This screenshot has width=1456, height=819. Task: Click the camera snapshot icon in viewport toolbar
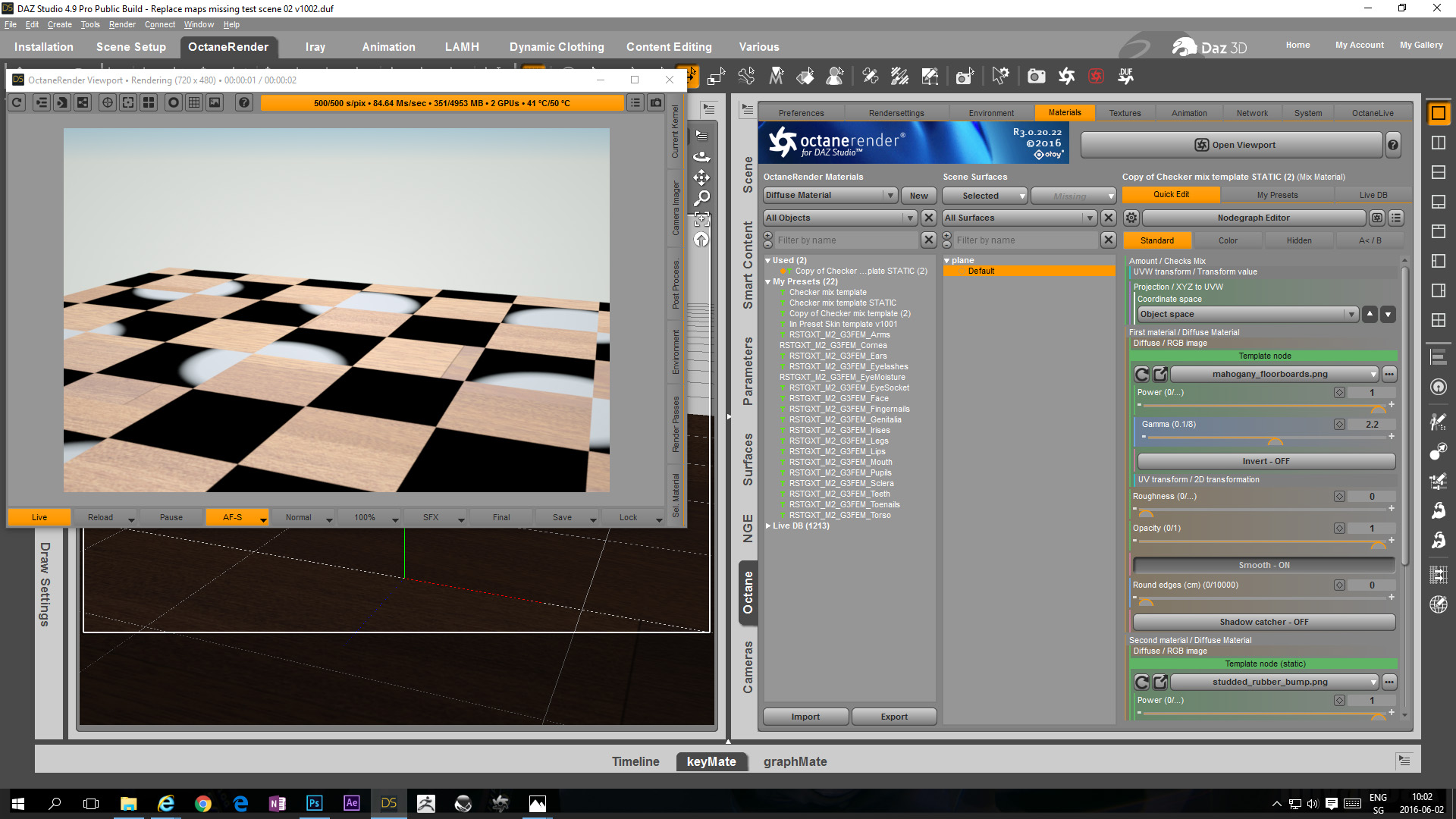pyautogui.click(x=656, y=102)
